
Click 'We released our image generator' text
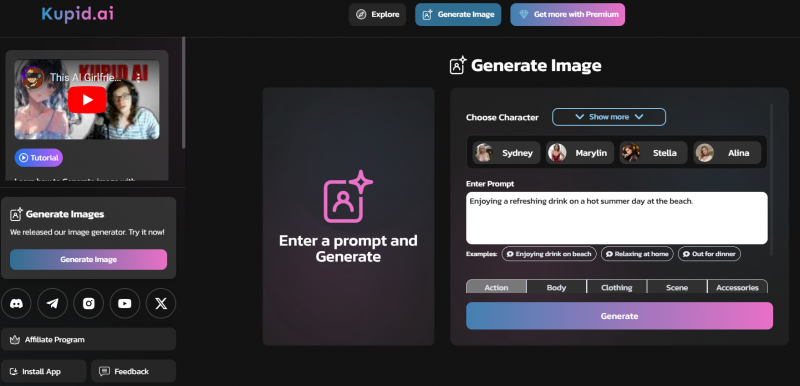click(x=87, y=233)
